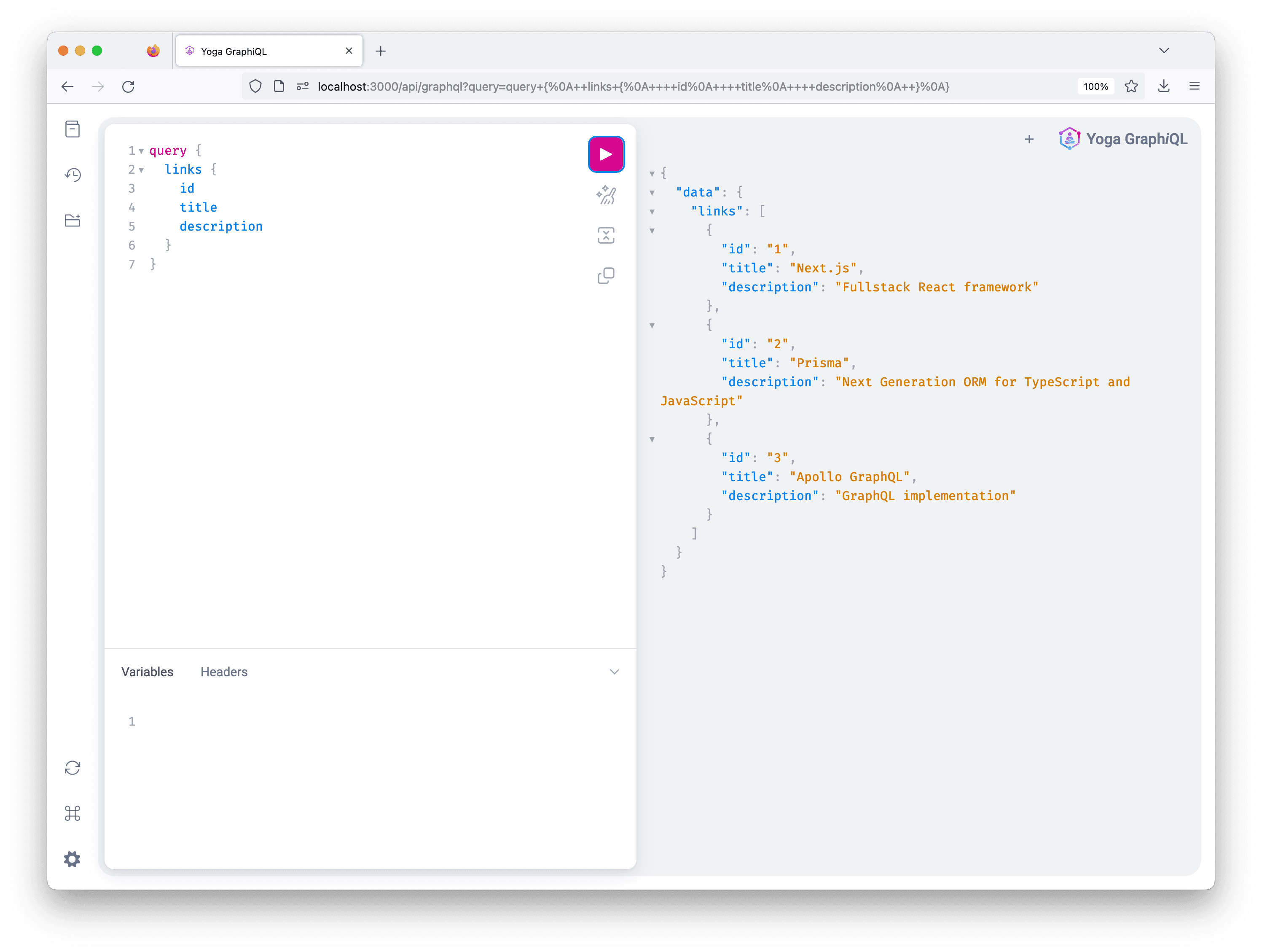
Task: Re-fetch the GraphQL schema
Action: coord(72,768)
